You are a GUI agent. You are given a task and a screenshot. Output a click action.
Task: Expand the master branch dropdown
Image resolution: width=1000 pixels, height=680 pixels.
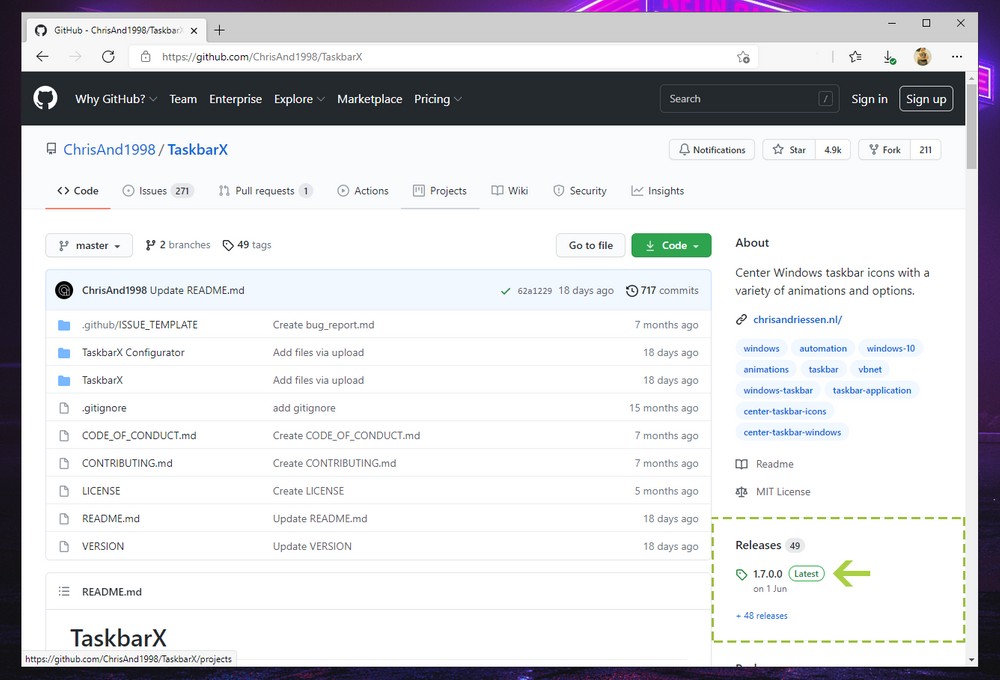(89, 245)
